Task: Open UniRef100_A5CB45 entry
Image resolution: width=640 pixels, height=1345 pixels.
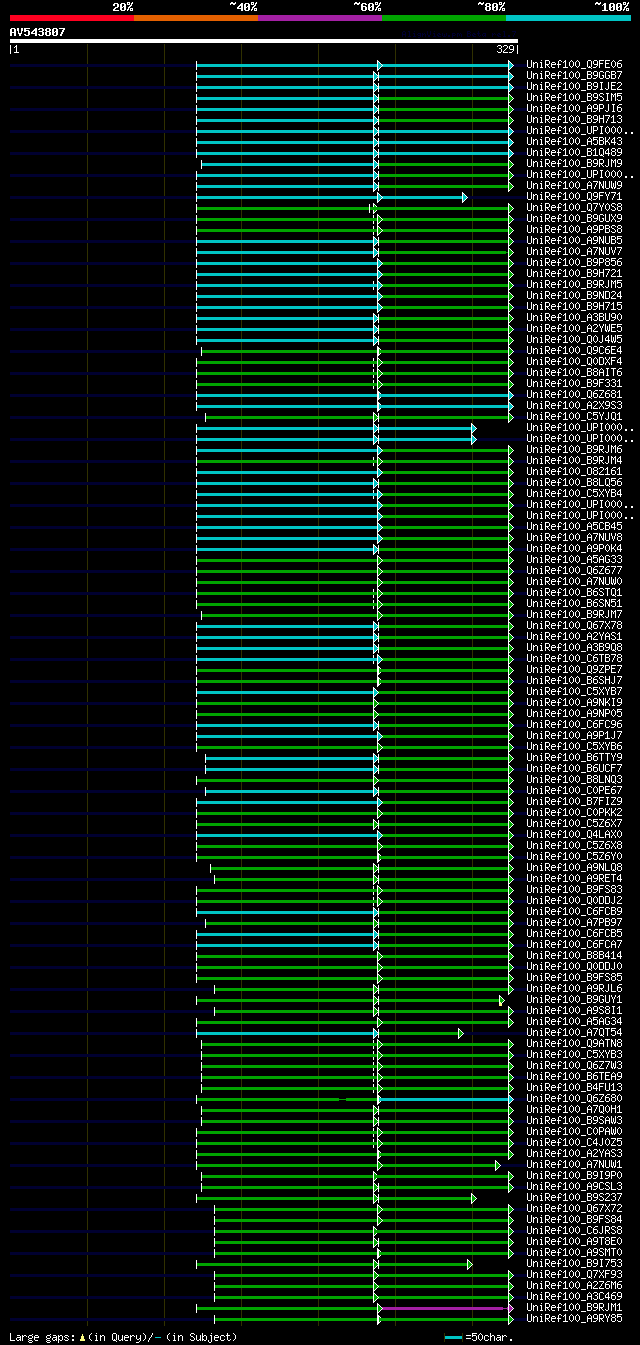Action: tap(574, 526)
